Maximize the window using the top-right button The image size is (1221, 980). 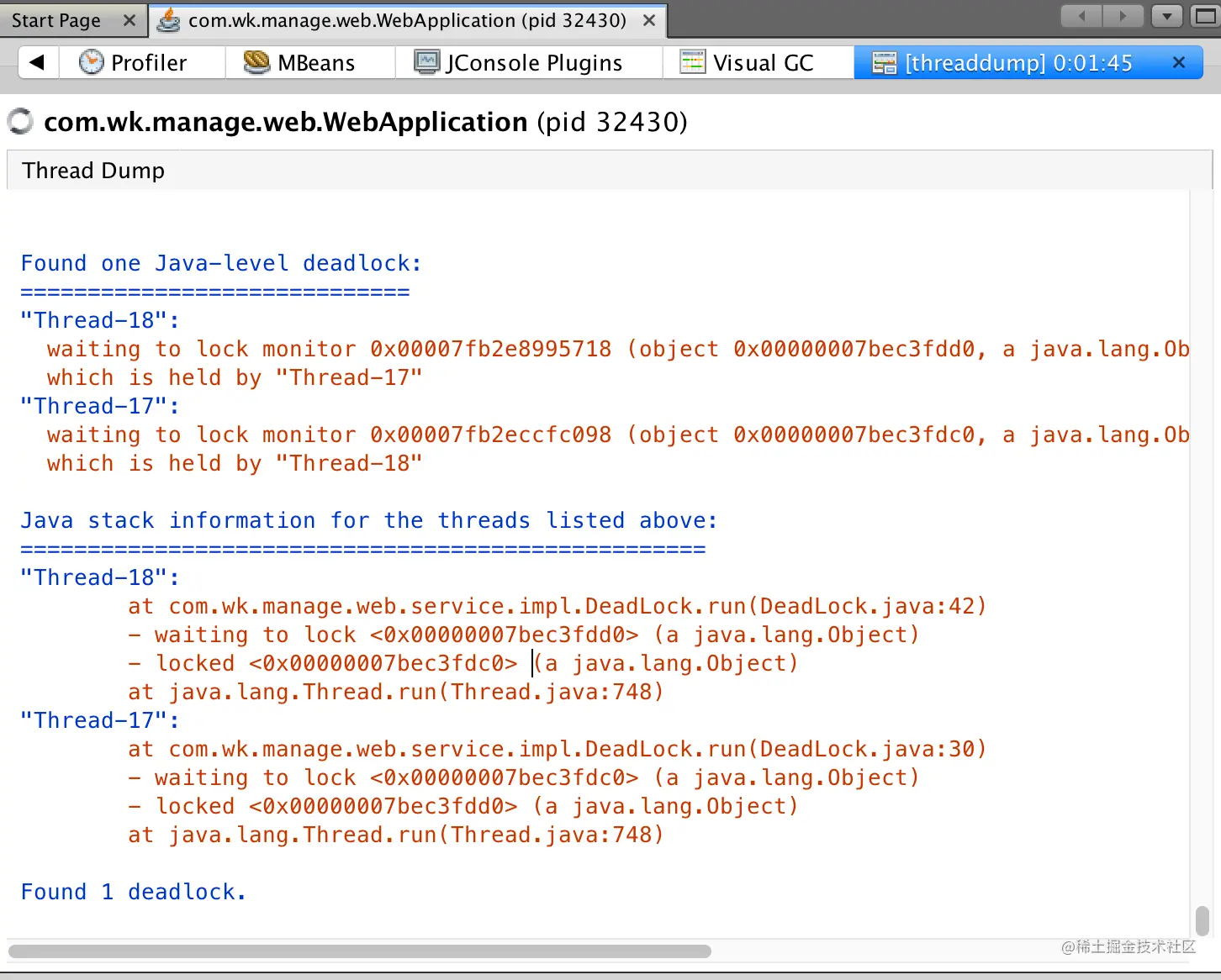pos(1206,16)
